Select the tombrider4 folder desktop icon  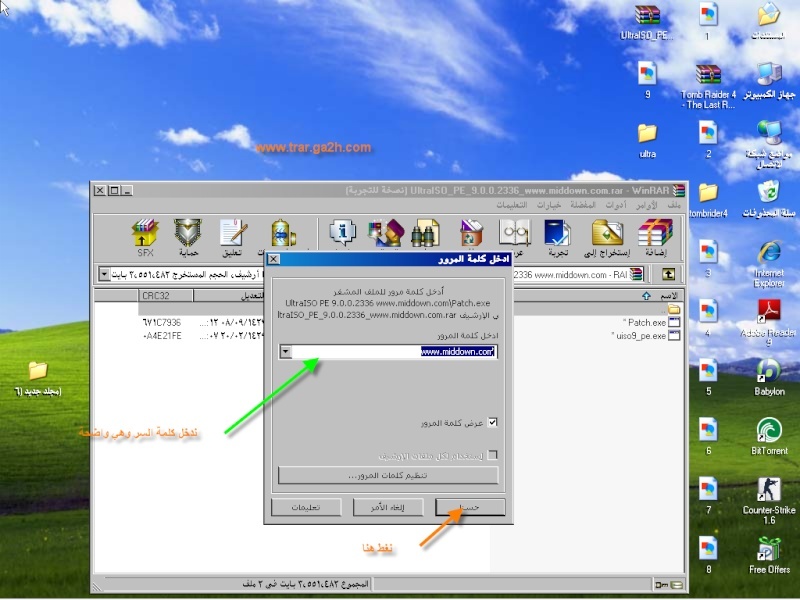pos(708,200)
